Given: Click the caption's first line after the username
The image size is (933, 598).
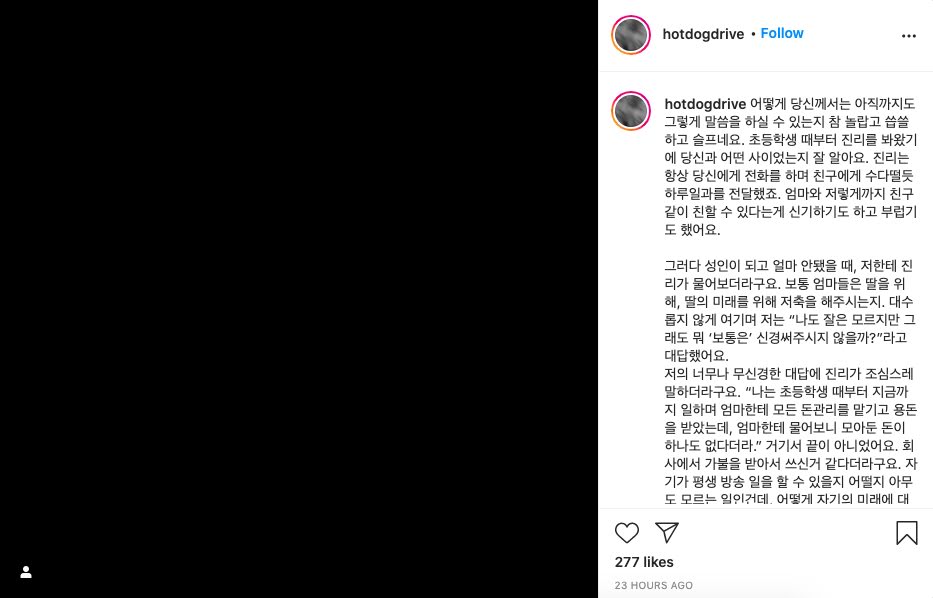Looking at the screenshot, I should coord(832,104).
